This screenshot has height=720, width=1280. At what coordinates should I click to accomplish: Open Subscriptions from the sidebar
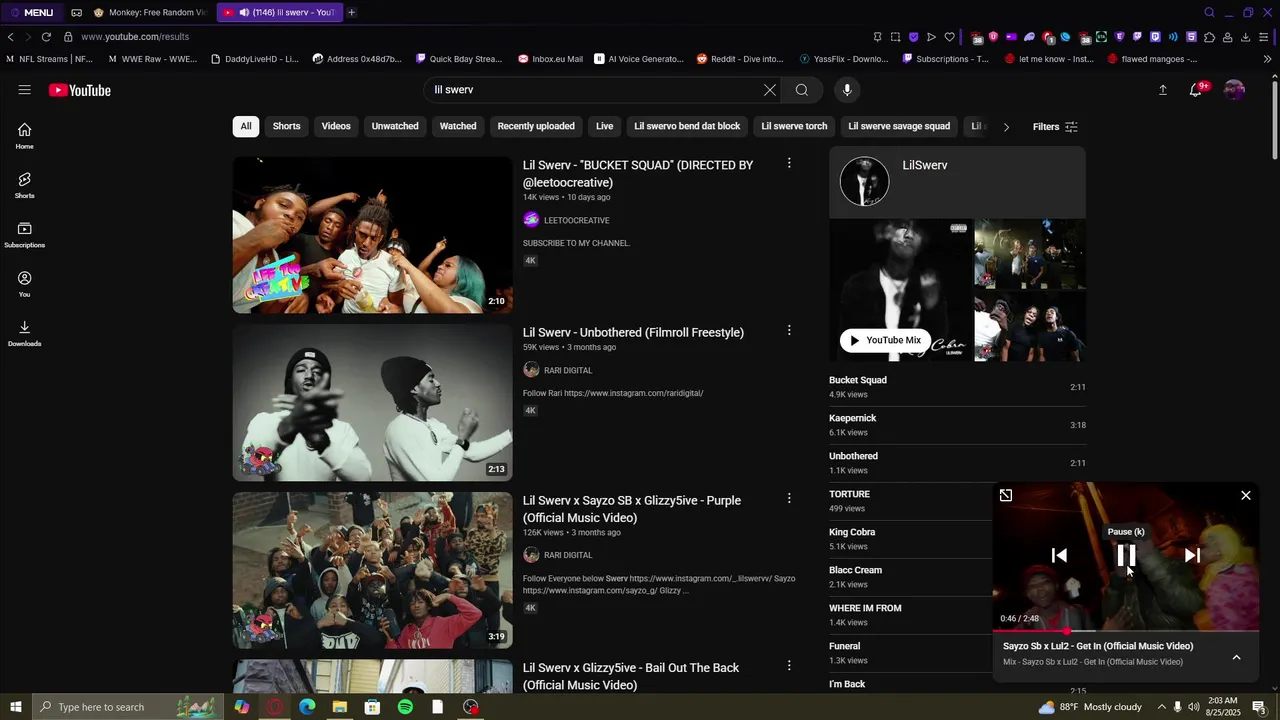point(24,235)
